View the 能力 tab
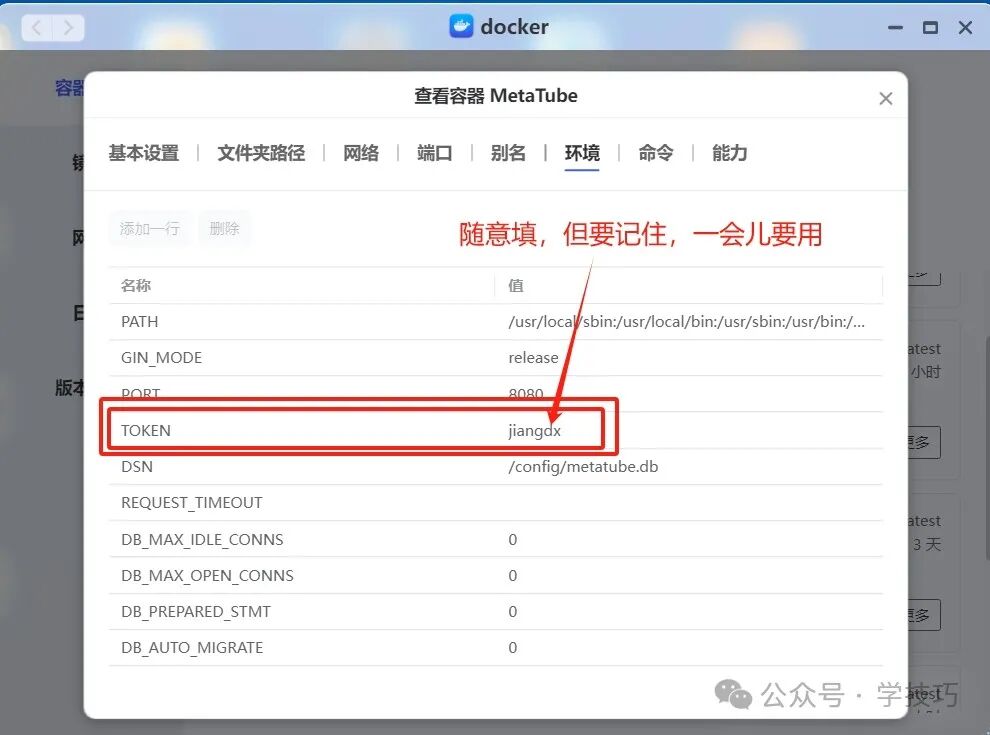Screen dimensions: 990x735 pyautogui.click(x=728, y=153)
